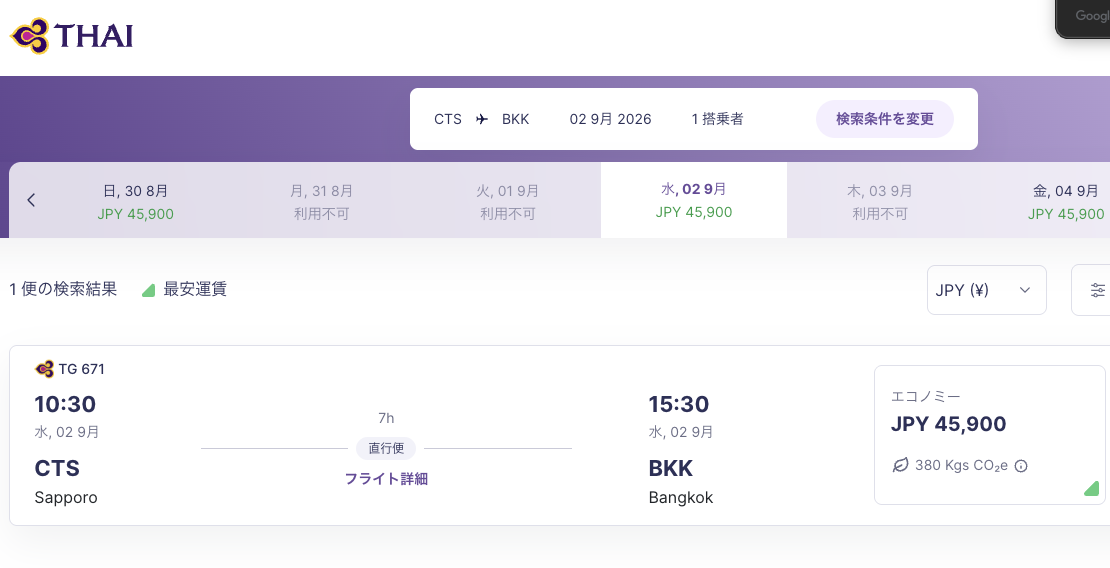Click the 月, 31 8月 unavailable date

pos(321,202)
